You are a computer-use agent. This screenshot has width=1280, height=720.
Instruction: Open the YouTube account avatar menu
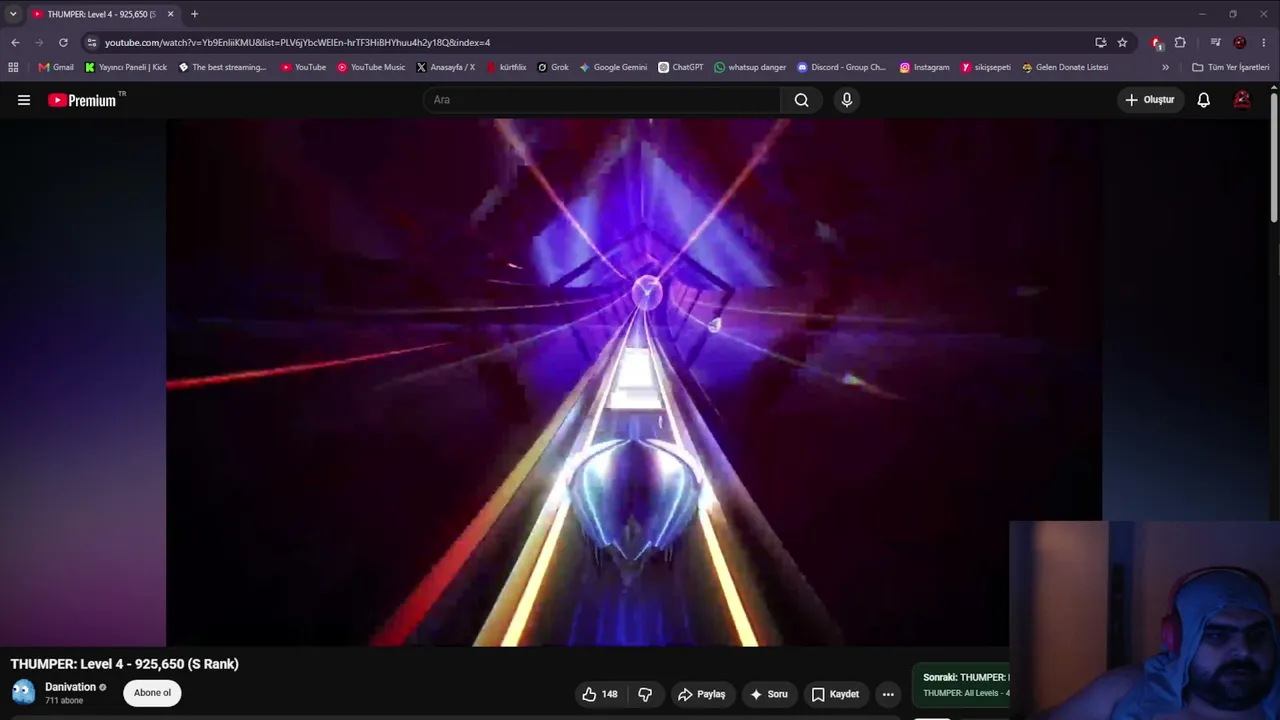click(x=1242, y=100)
